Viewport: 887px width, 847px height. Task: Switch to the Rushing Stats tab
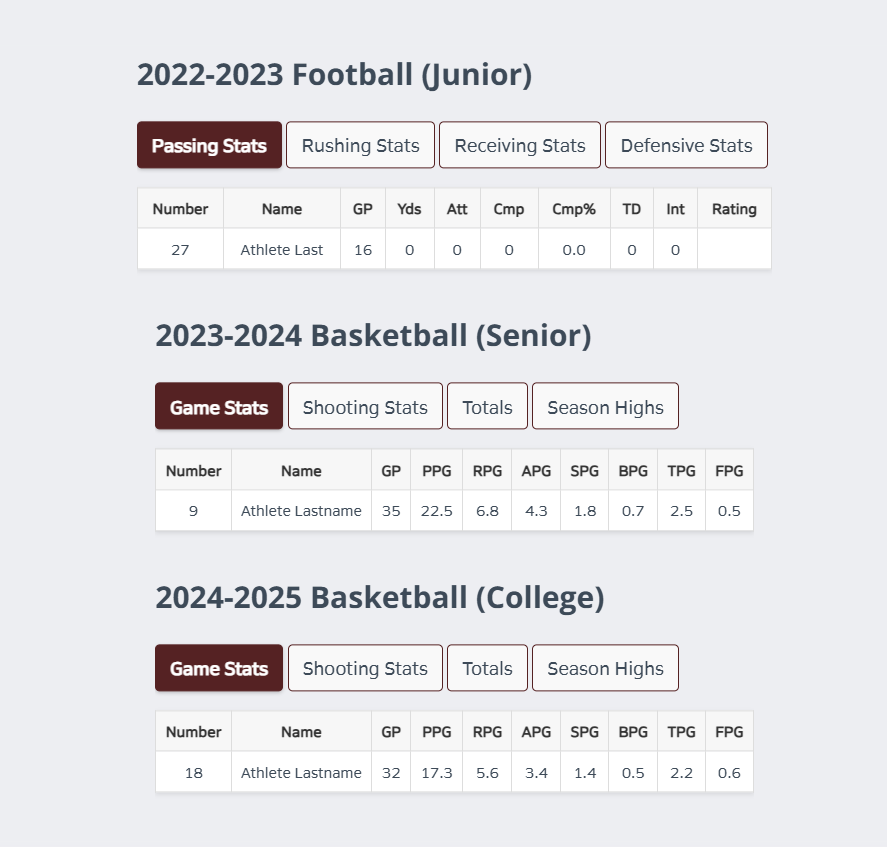click(x=360, y=145)
